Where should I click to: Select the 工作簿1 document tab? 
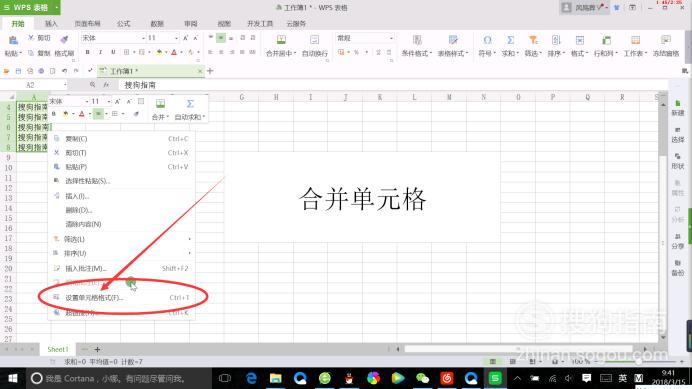tap(150, 71)
